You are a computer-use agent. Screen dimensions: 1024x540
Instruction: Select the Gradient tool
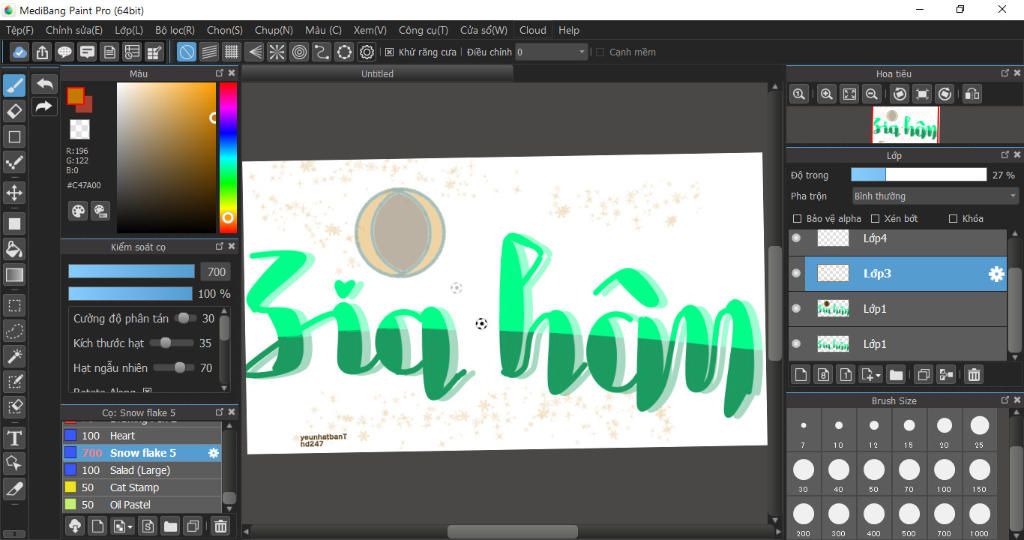point(14,275)
